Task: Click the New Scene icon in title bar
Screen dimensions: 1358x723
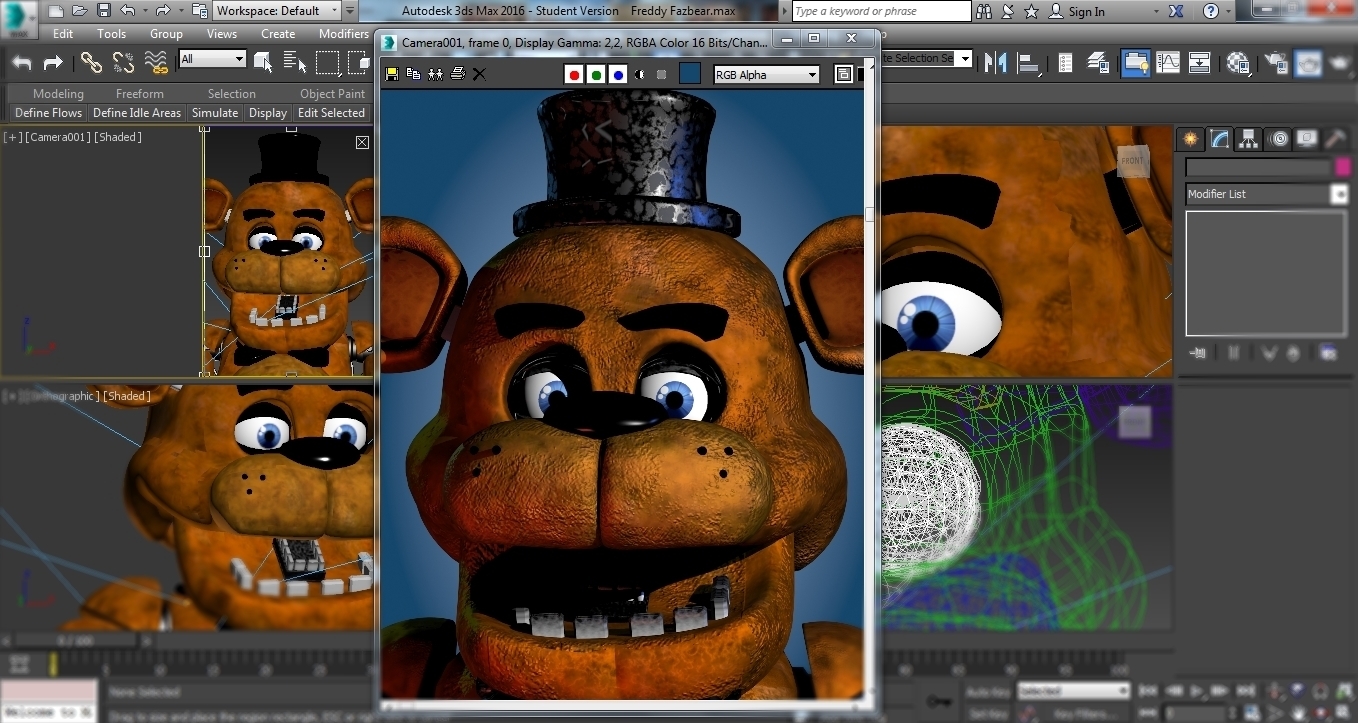Action: click(x=56, y=11)
